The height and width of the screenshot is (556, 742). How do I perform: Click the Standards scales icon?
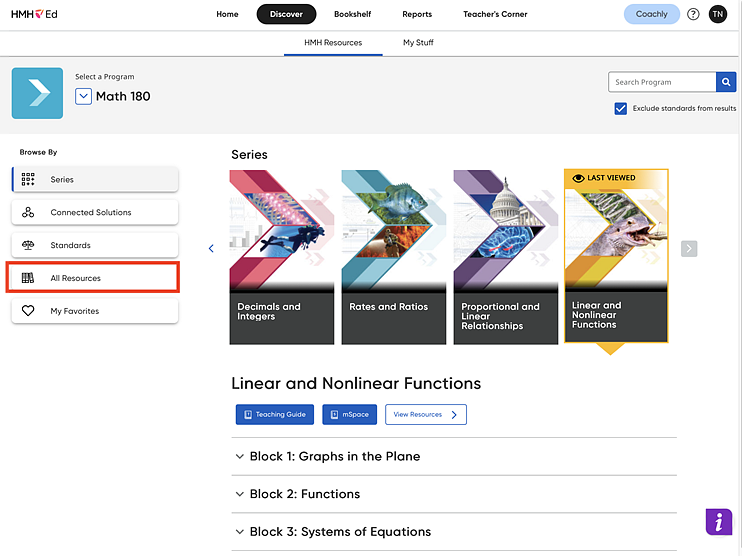[28, 245]
